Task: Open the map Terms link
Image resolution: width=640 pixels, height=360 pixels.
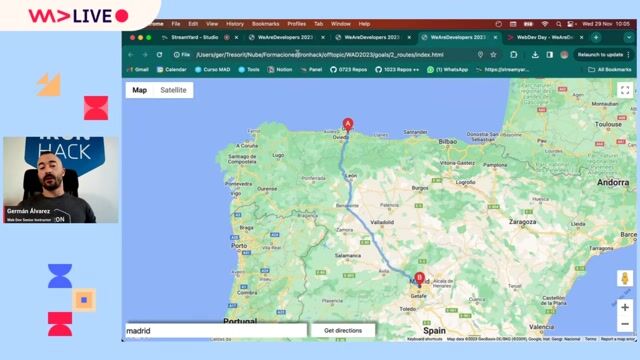Action: coord(590,339)
